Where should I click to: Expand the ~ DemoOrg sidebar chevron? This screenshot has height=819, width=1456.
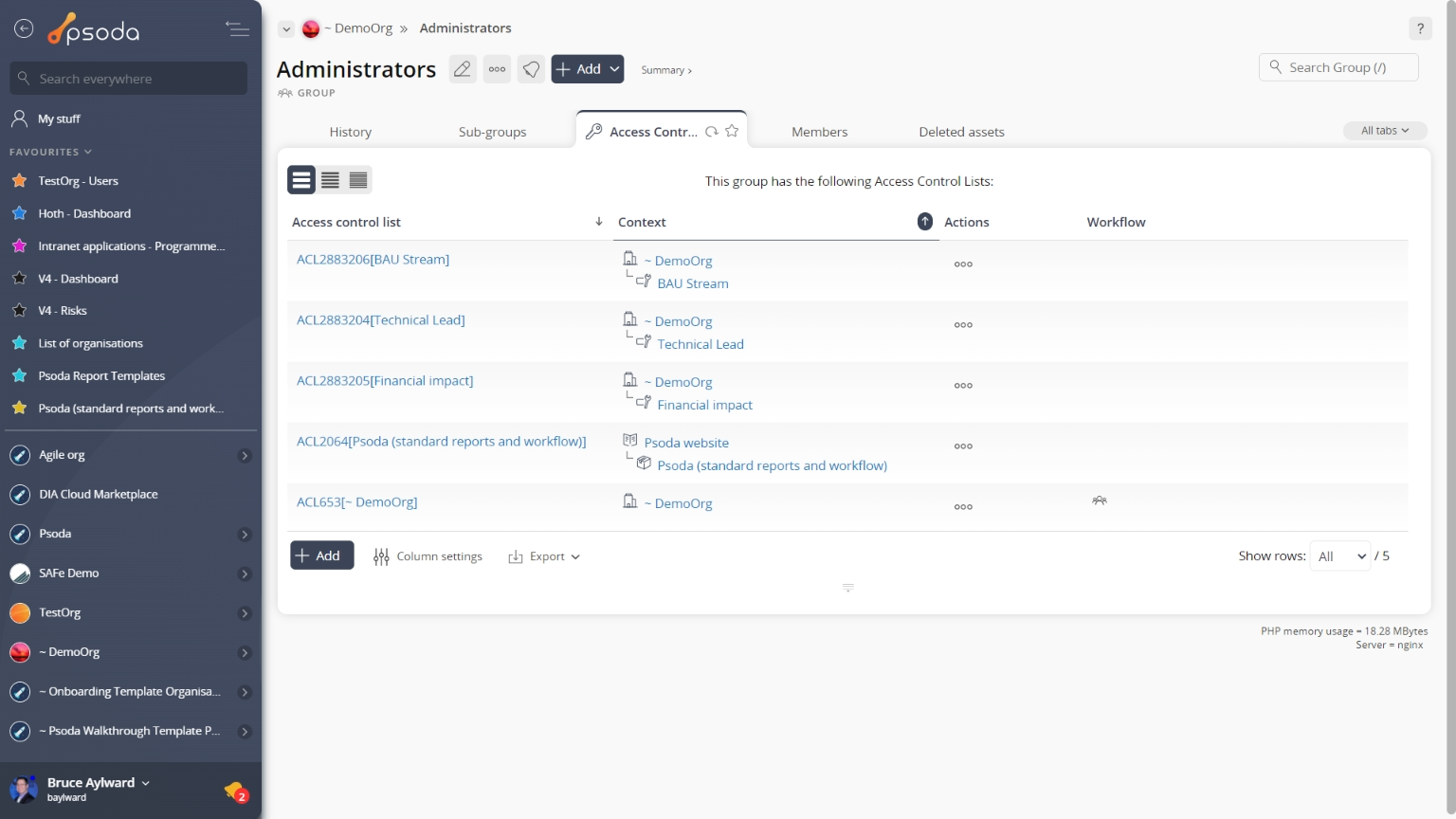point(245,653)
